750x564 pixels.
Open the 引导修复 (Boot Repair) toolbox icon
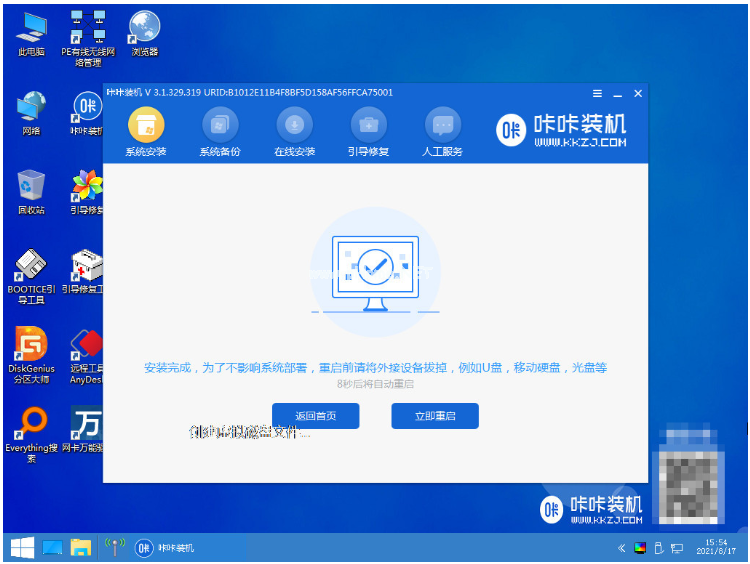click(x=368, y=132)
